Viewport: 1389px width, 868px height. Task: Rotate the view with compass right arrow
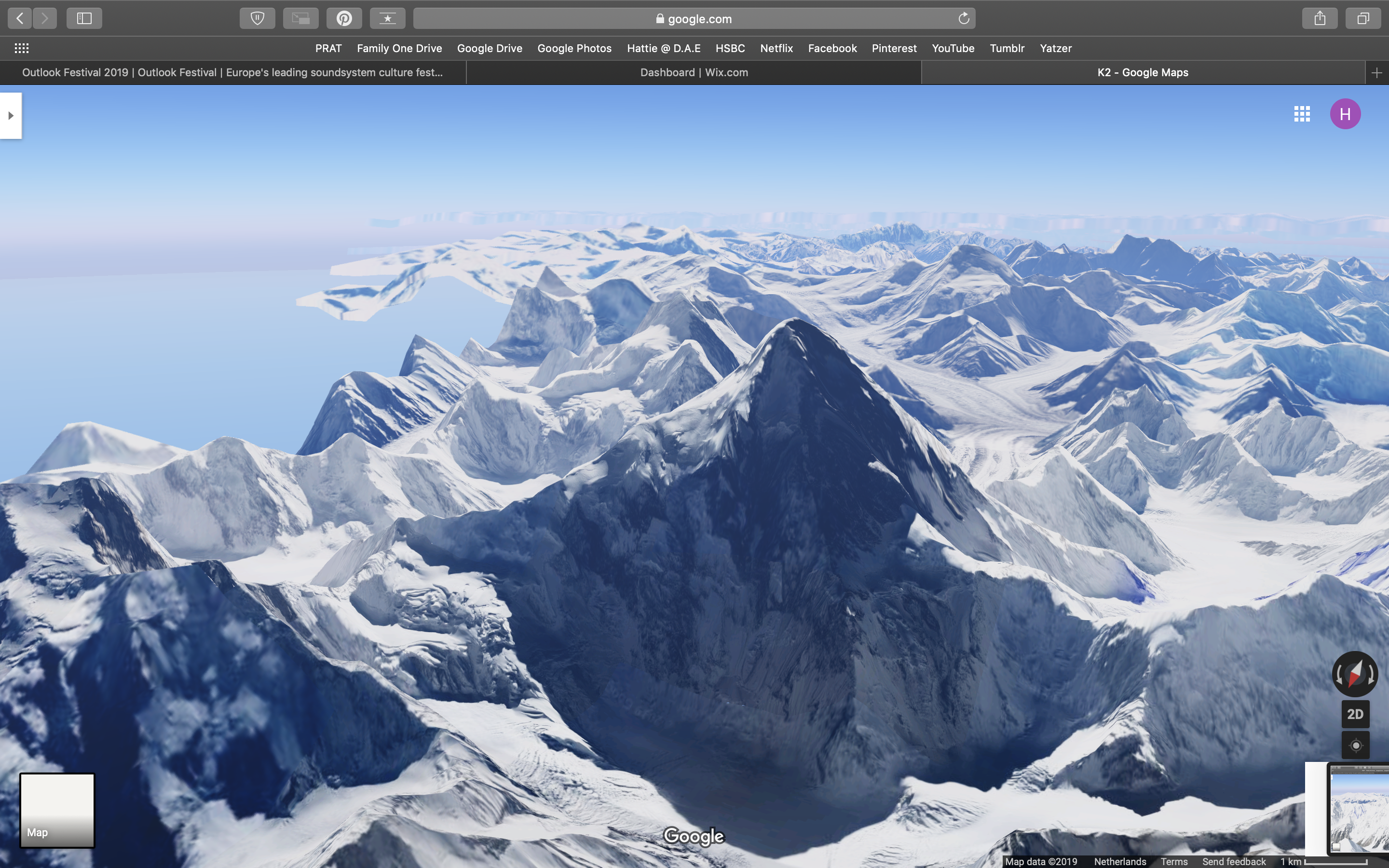pos(1371,674)
